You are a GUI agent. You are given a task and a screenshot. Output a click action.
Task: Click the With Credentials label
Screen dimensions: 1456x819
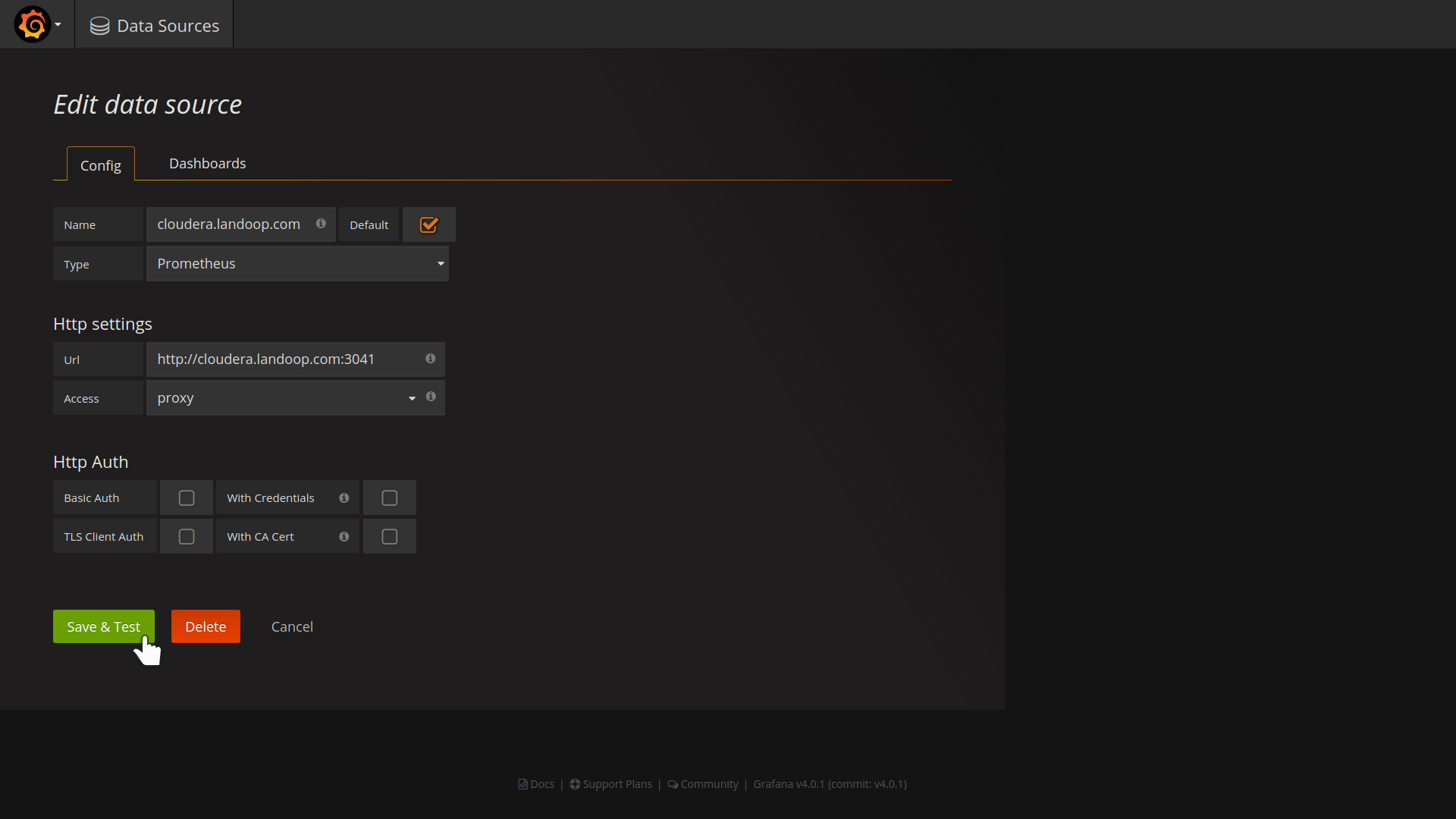[271, 497]
